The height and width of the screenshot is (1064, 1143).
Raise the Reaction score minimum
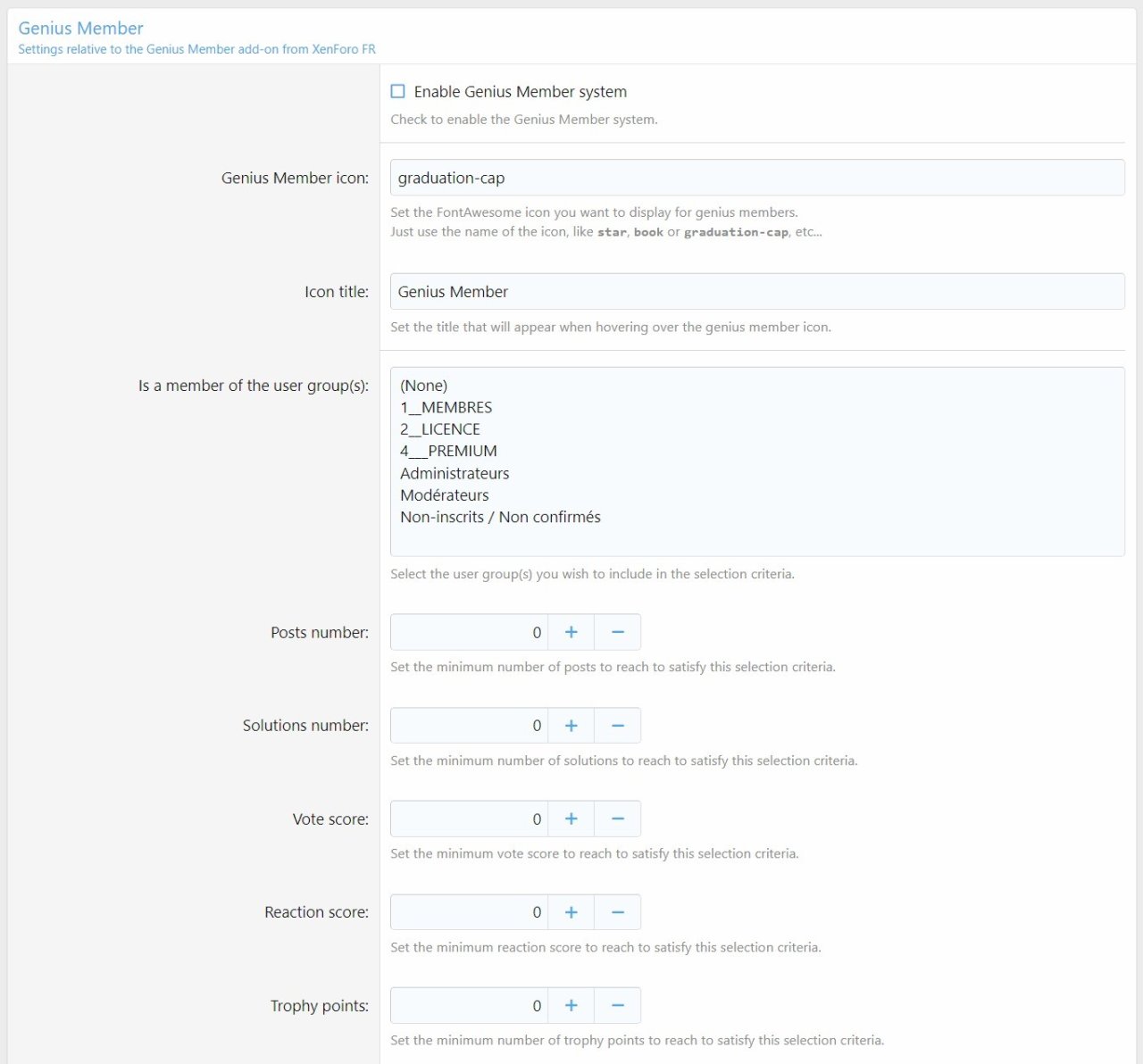click(571, 912)
